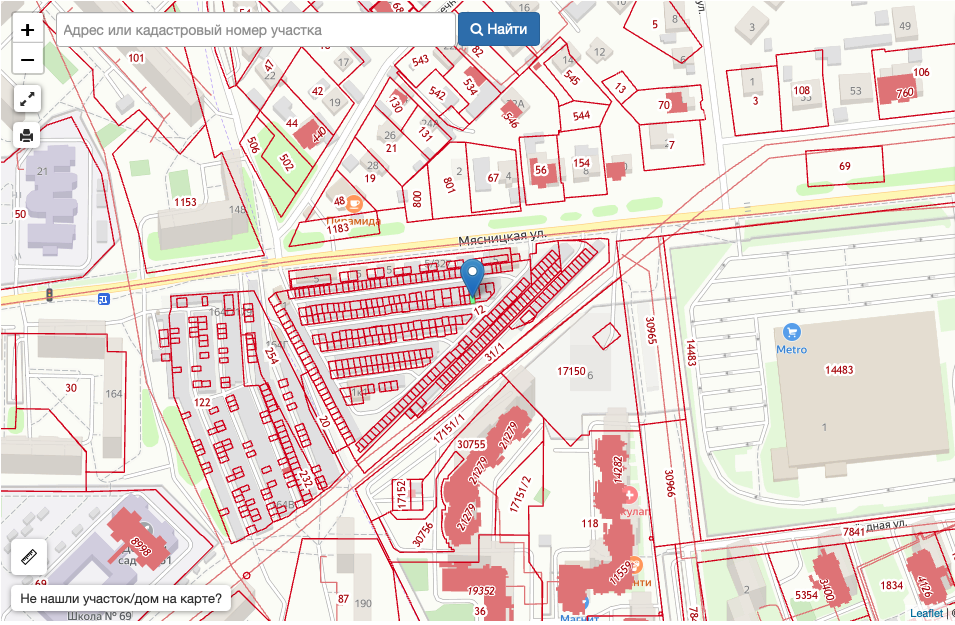Click the blue location marker pin

click(473, 276)
